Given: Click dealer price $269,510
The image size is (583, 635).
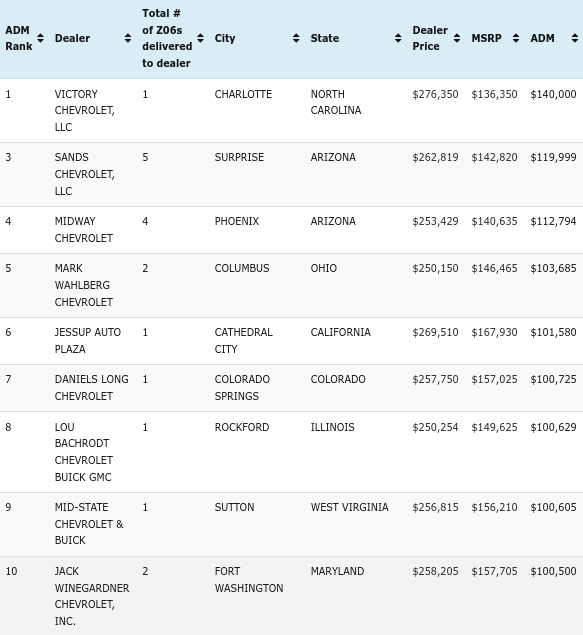Looking at the screenshot, I should tap(435, 332).
